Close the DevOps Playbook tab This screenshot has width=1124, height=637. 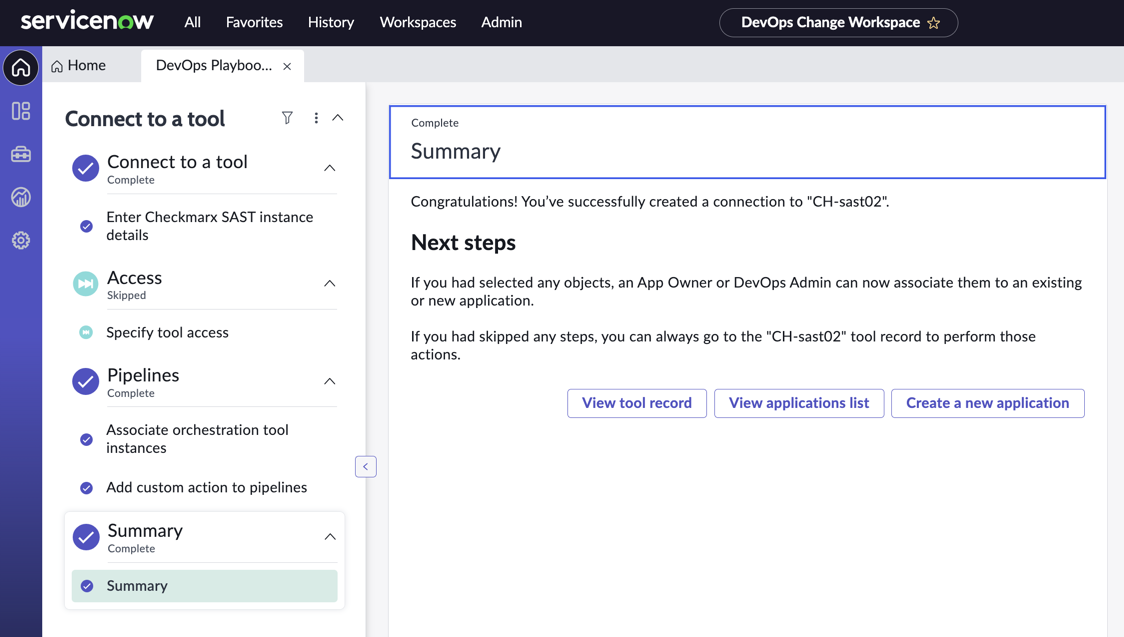coord(287,66)
